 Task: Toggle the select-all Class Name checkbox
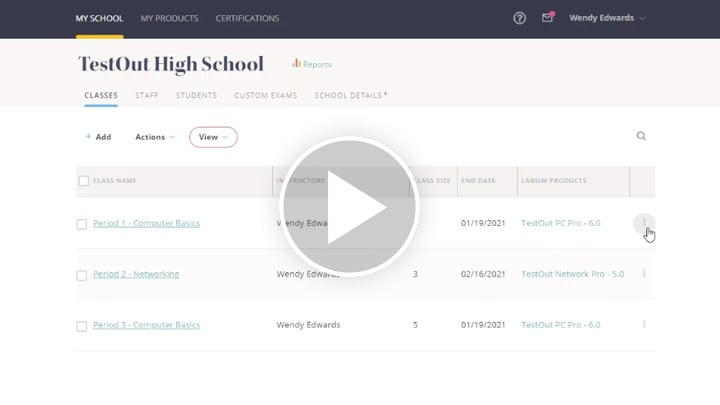(x=84, y=180)
